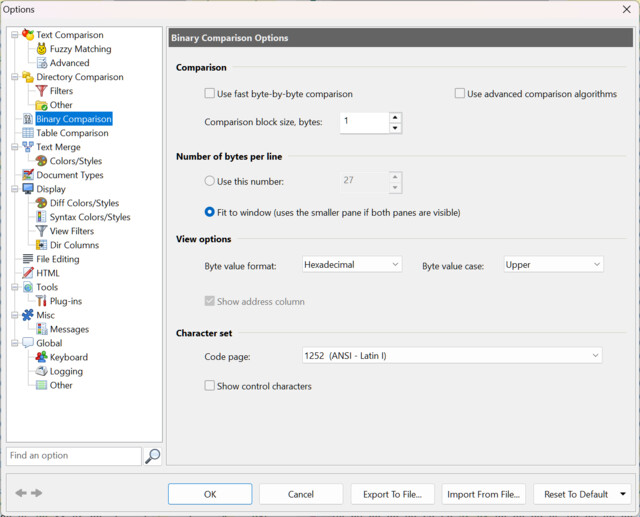Image resolution: width=640 pixels, height=517 pixels.
Task: Click the Table Comparison grid icon
Action: [x=28, y=133]
